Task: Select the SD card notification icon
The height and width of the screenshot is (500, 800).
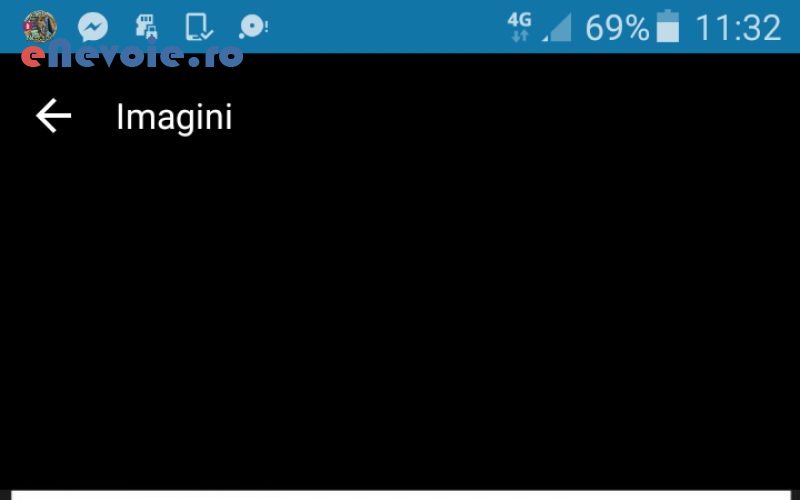Action: (x=147, y=27)
